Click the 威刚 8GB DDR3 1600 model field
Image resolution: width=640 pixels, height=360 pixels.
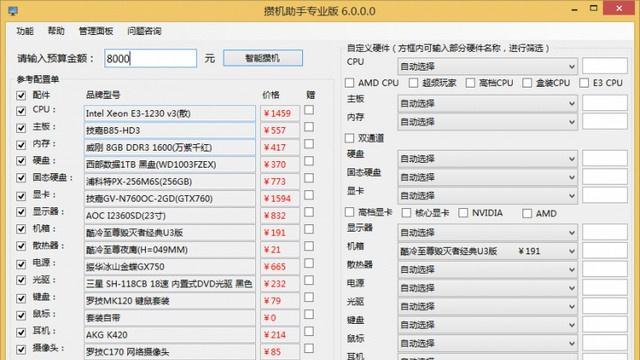pos(169,147)
